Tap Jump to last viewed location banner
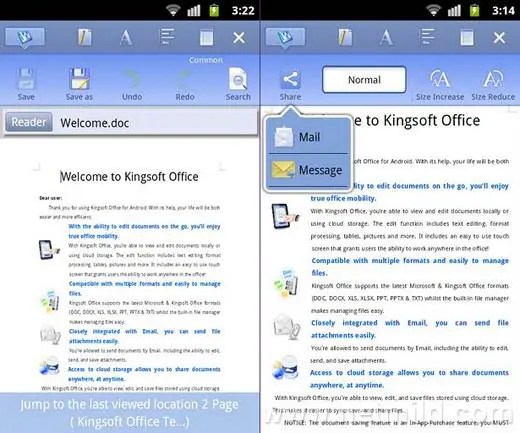520x433 pixels. (x=129, y=413)
